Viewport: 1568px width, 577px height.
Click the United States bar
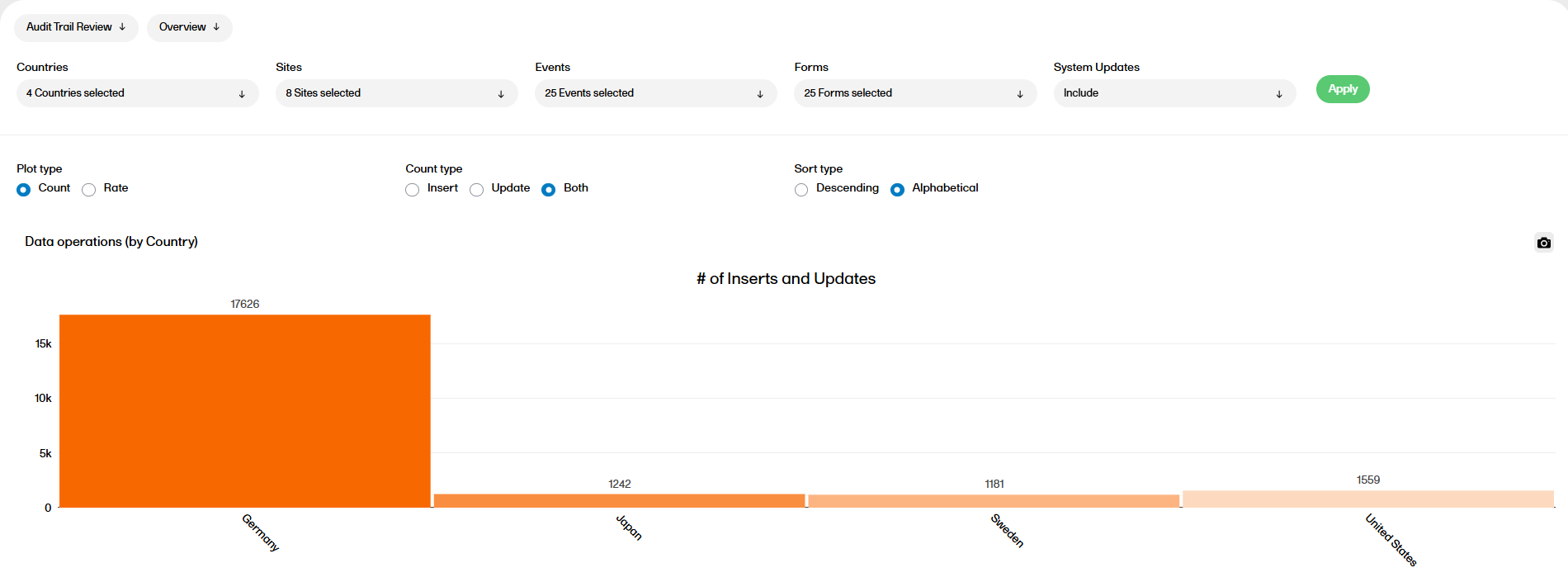[x=1367, y=499]
